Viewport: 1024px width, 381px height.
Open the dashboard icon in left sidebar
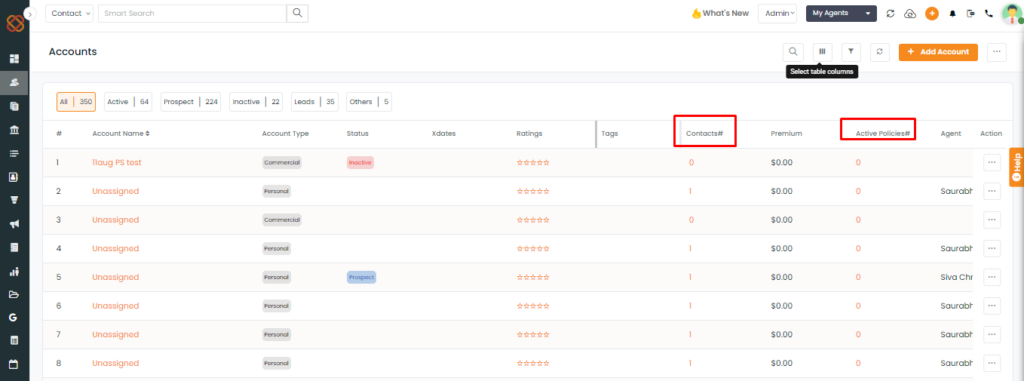pos(14,59)
